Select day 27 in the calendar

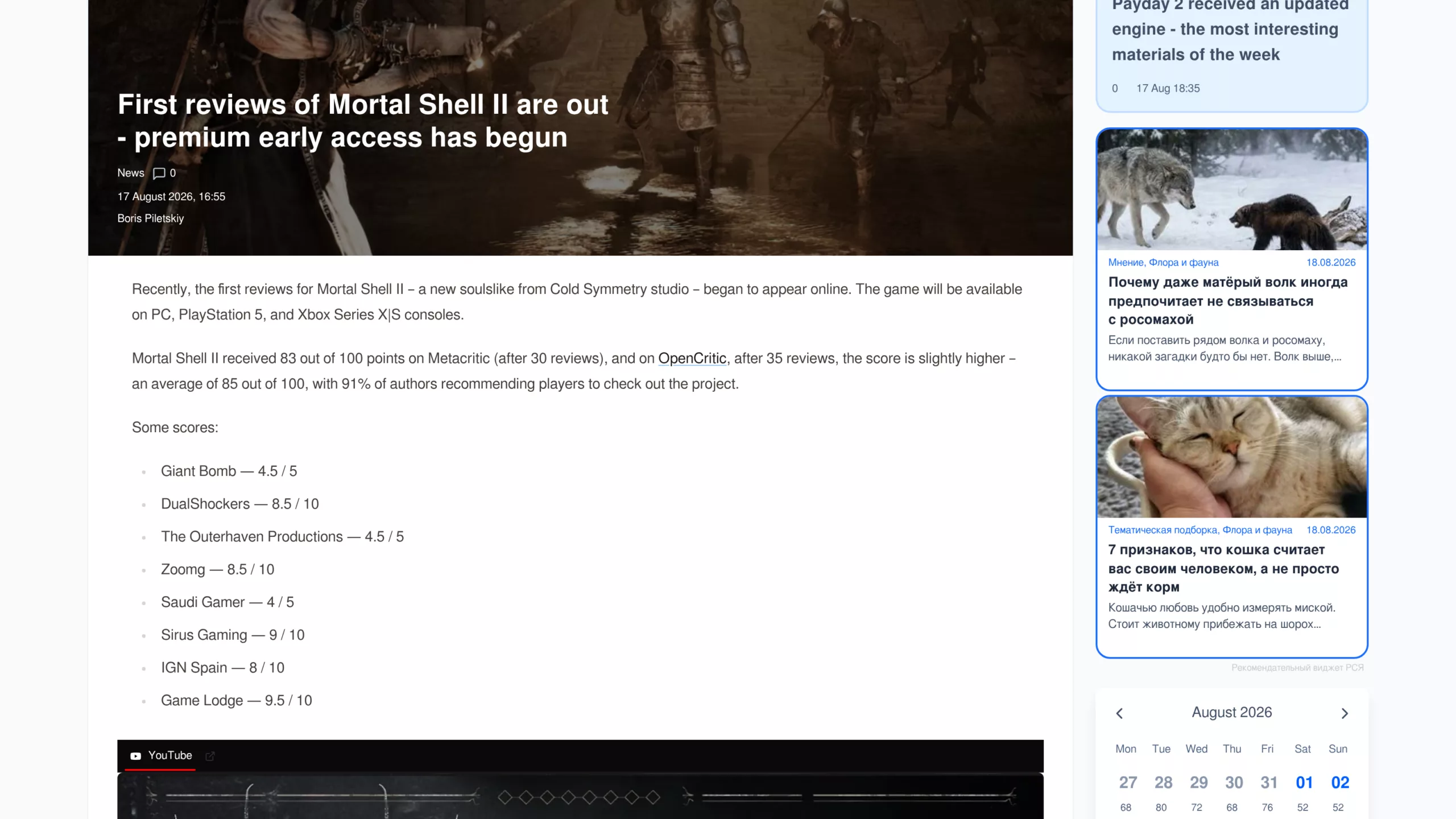pos(1128,783)
